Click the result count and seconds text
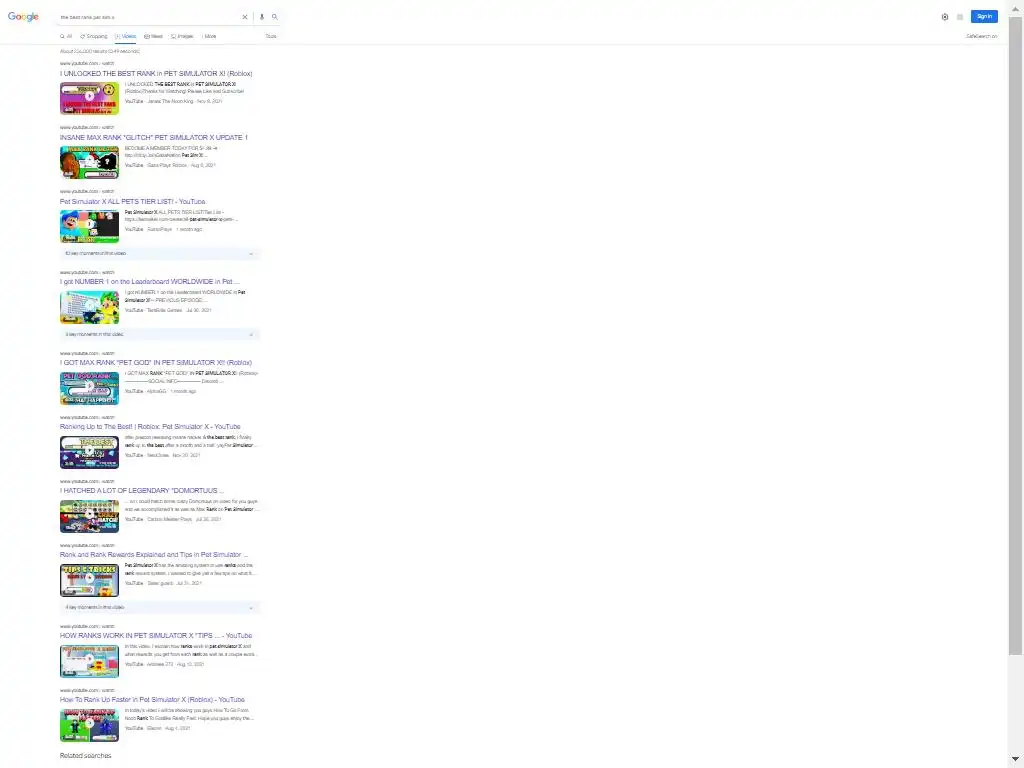This screenshot has width=1024, height=768. [x=99, y=51]
